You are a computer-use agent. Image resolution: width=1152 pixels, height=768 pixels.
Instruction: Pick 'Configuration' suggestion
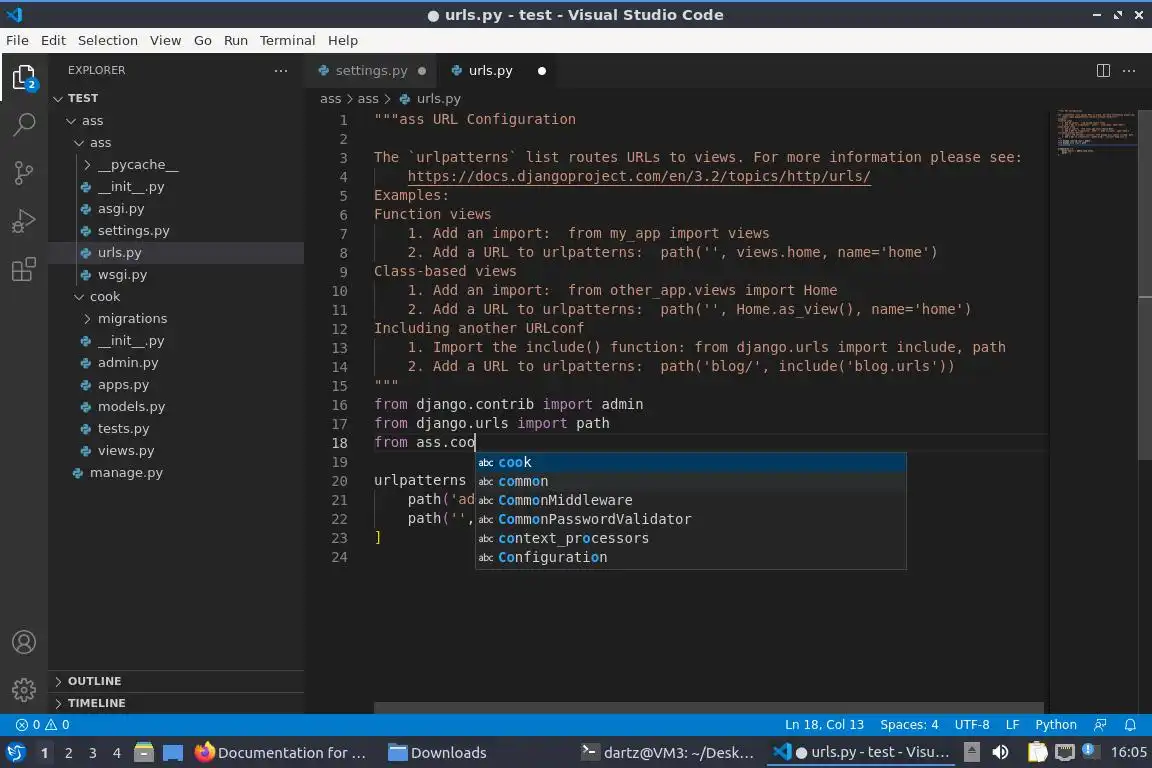[691, 558]
